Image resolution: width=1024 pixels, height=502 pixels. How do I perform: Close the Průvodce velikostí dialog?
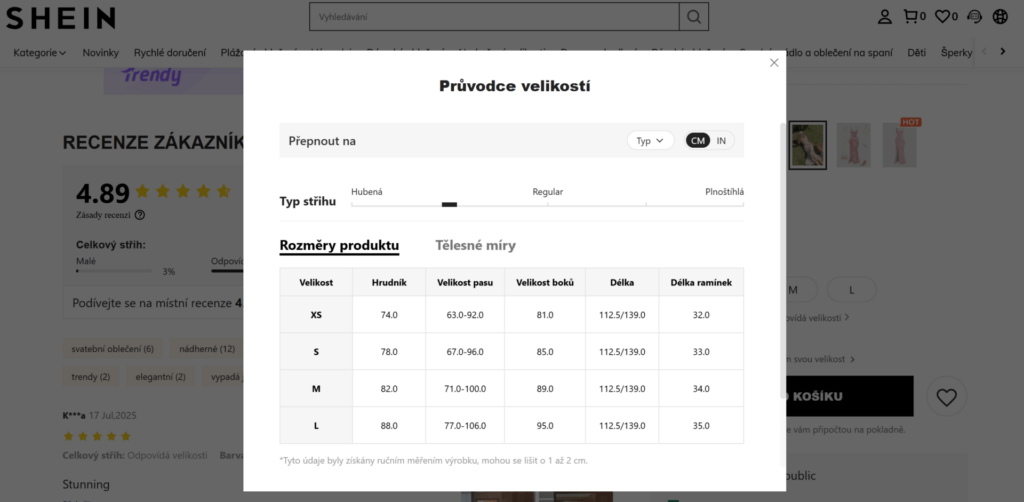click(774, 63)
